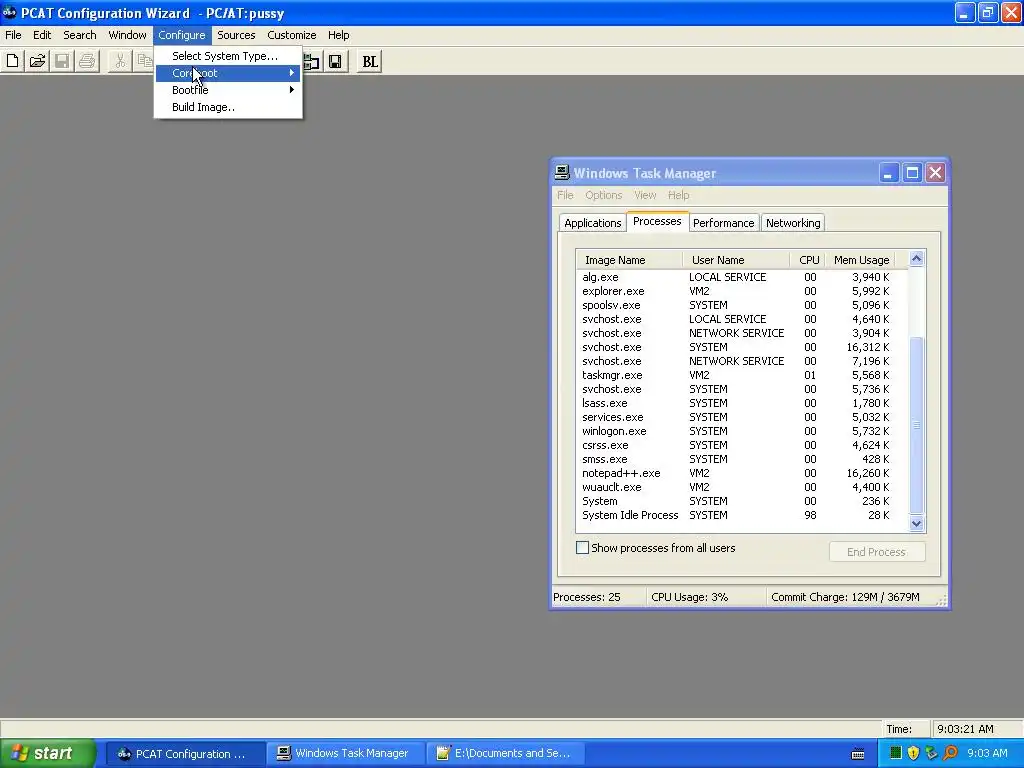Click the process list scroll up arrow

tap(916, 259)
